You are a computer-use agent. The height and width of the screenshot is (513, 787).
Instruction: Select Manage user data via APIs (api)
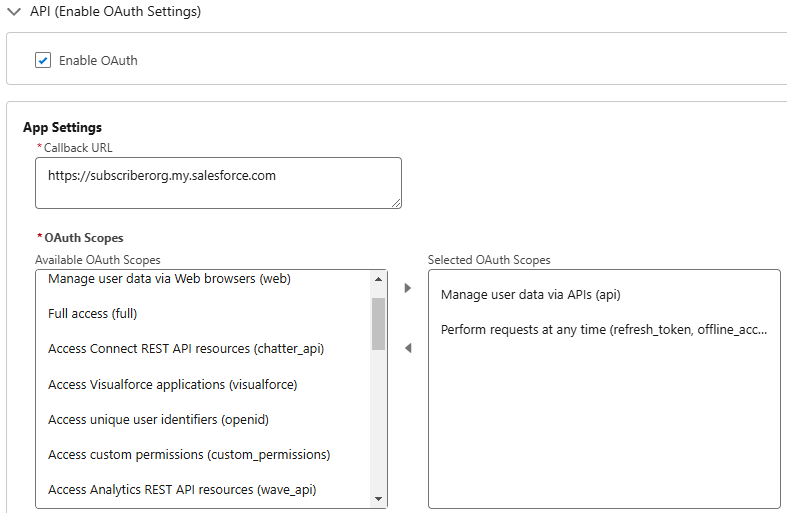[531, 295]
